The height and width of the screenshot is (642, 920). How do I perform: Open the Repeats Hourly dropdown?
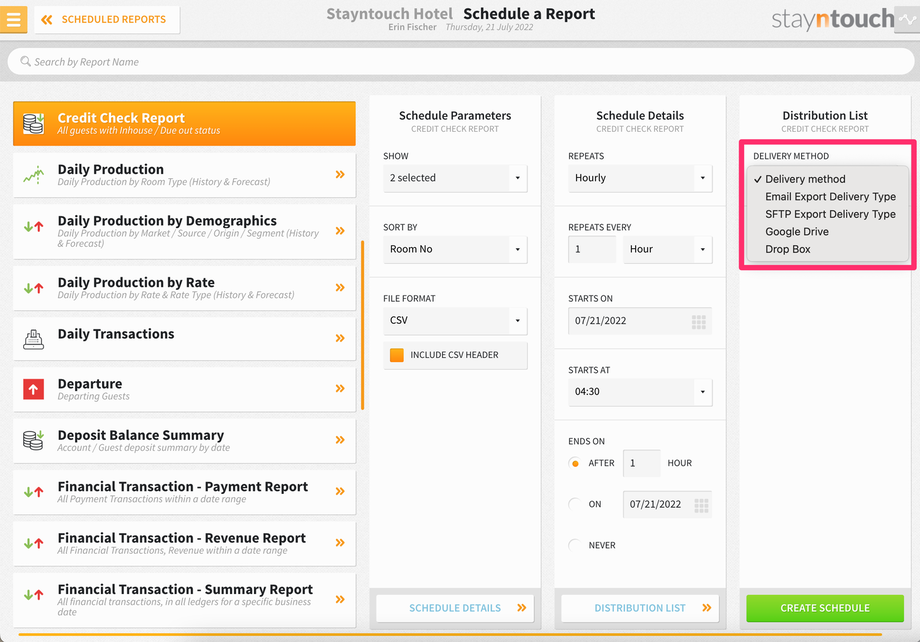tap(640, 178)
